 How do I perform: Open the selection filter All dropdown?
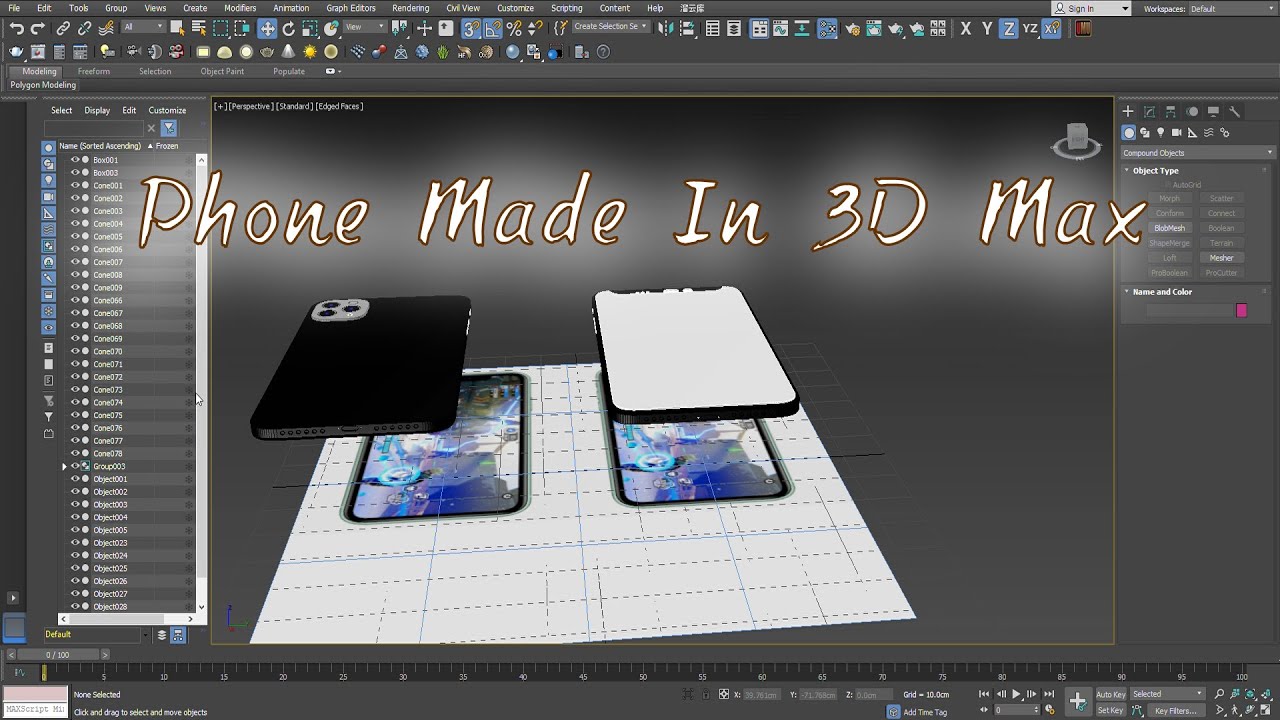144,28
